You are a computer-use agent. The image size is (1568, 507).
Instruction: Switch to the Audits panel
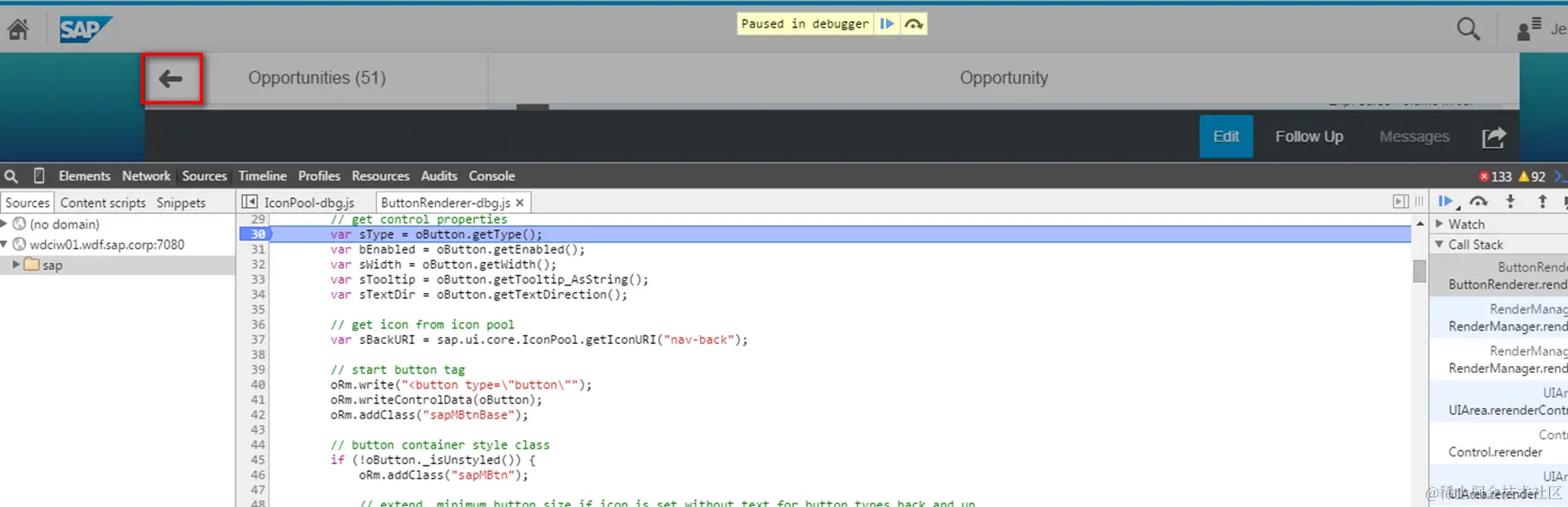coord(439,176)
